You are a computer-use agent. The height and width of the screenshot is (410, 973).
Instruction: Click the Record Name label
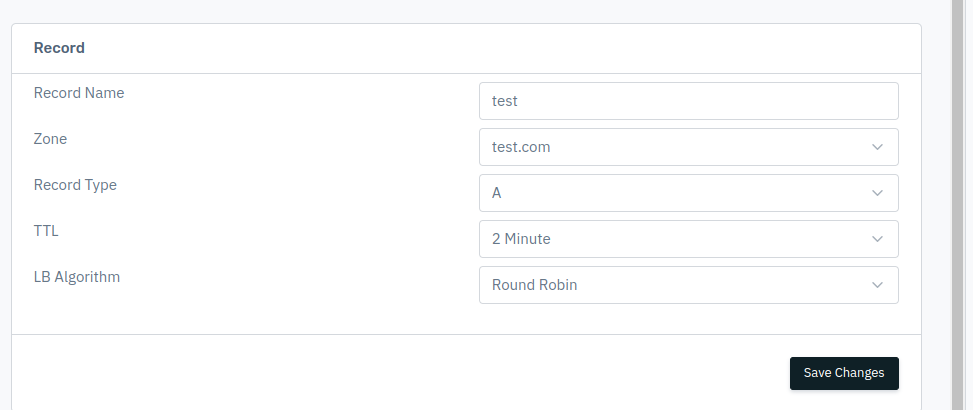click(79, 93)
